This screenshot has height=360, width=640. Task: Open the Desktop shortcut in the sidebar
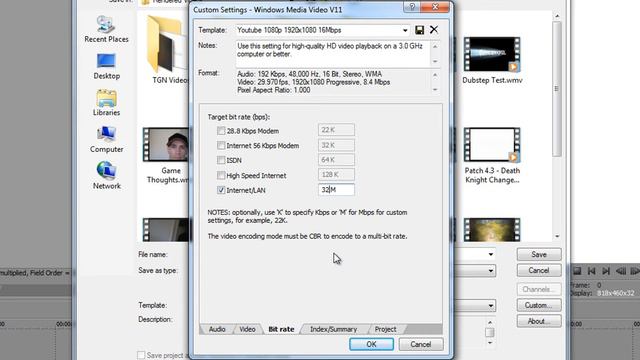click(106, 66)
